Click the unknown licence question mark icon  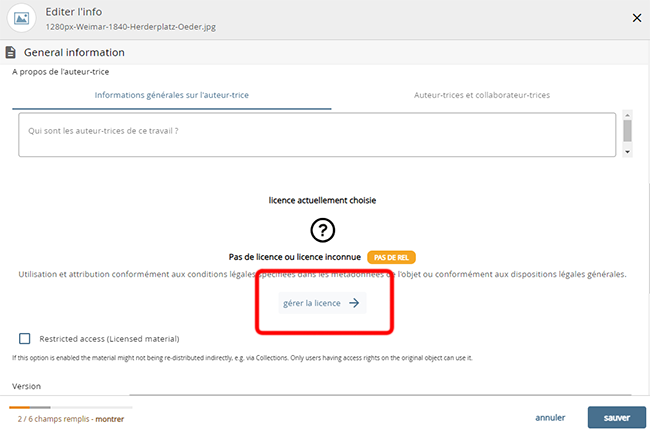tap(322, 230)
